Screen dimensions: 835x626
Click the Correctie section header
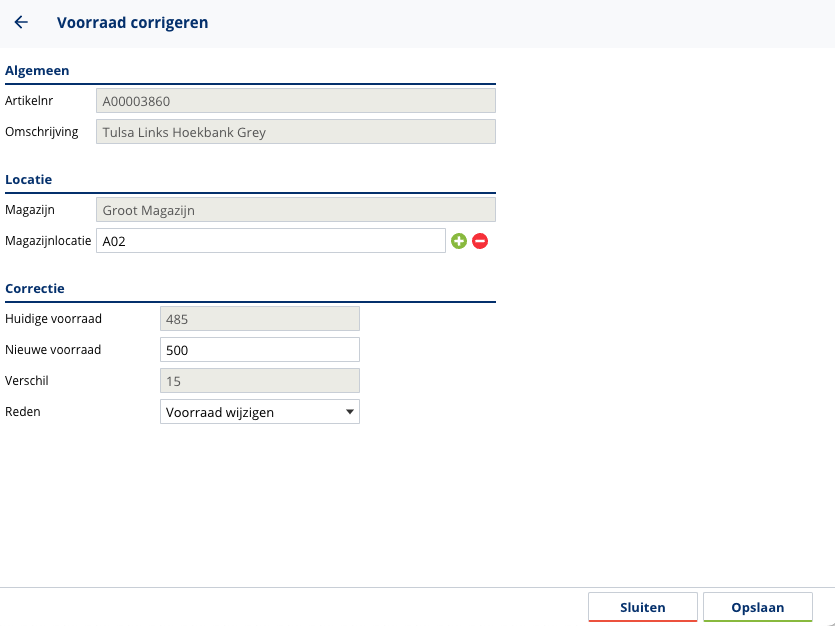coord(35,288)
